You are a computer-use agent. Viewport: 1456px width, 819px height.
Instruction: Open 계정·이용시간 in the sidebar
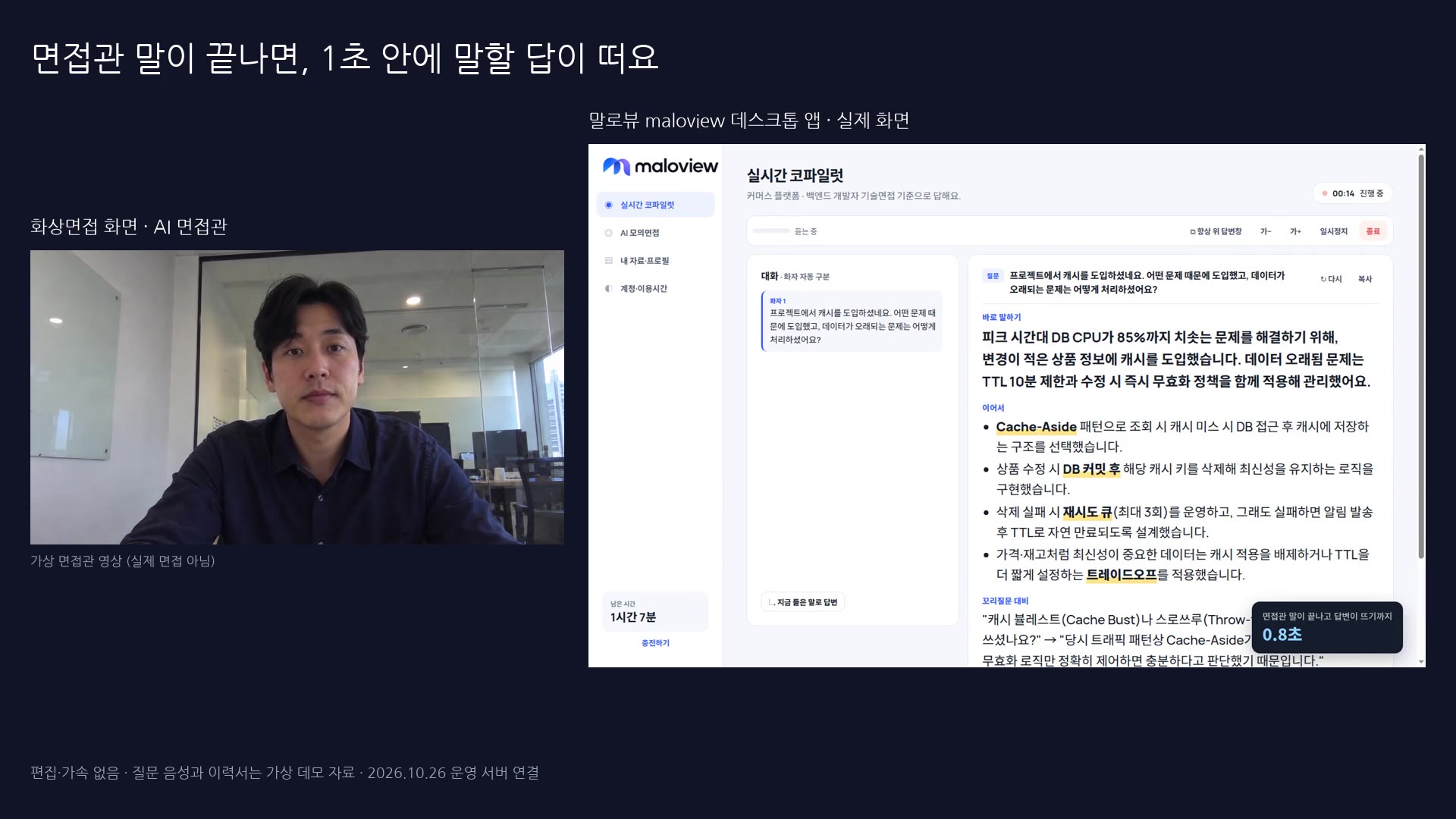coord(655,289)
